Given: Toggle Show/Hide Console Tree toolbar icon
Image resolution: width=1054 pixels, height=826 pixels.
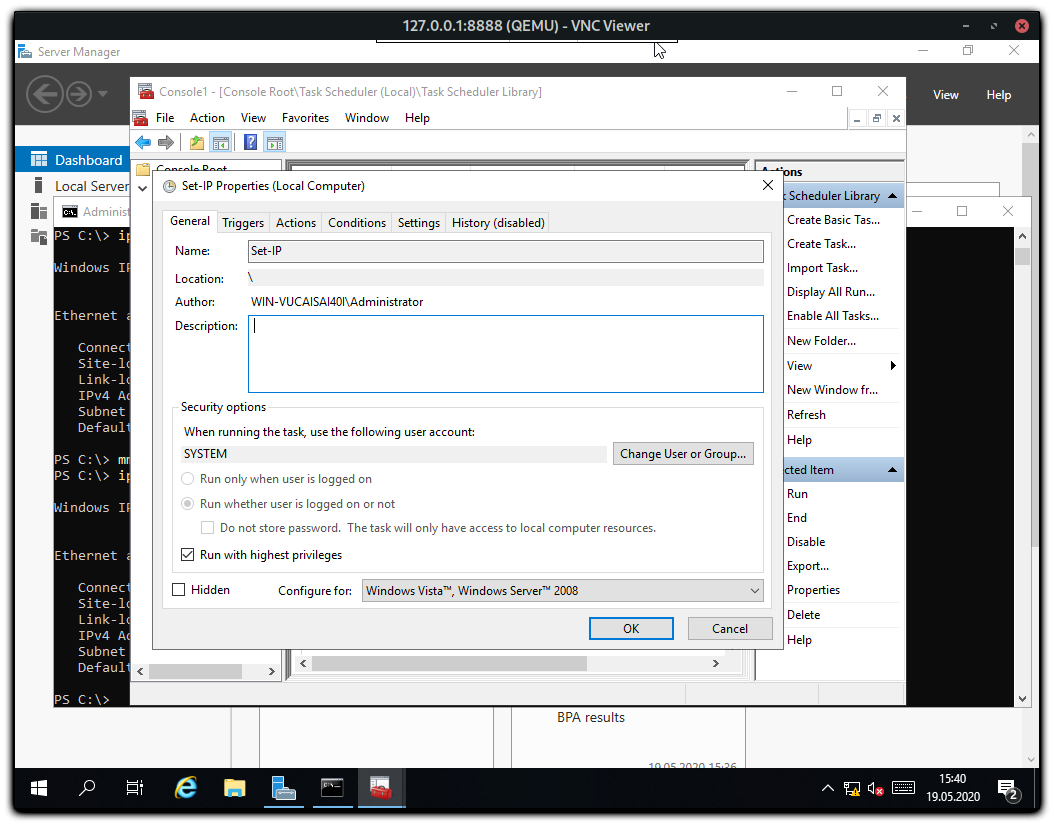Looking at the screenshot, I should click(221, 143).
